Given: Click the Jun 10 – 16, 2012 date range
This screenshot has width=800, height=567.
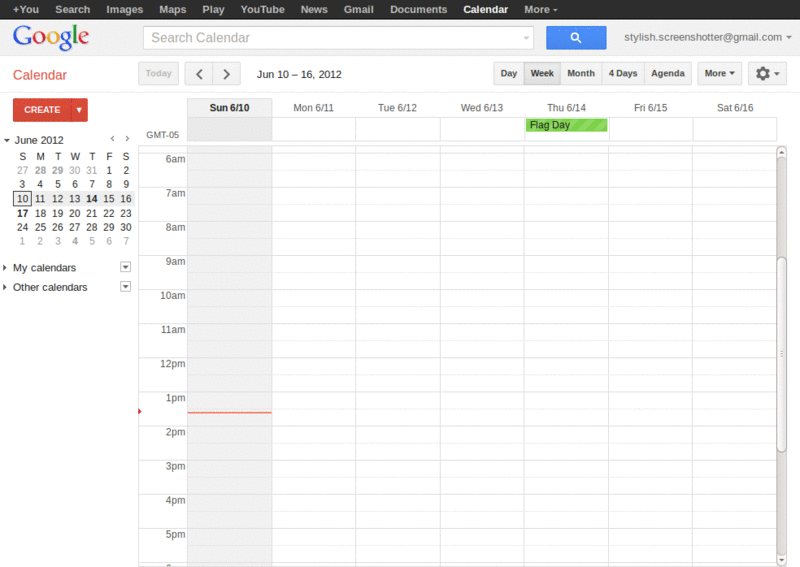Looking at the screenshot, I should pos(299,75).
